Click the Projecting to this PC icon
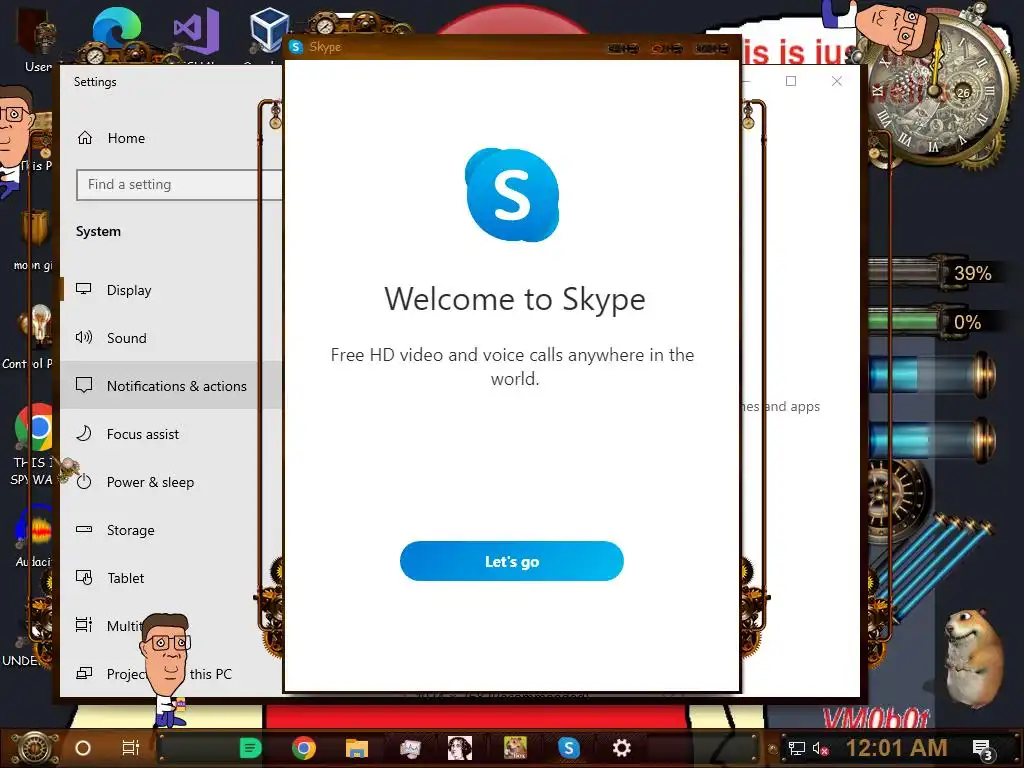 [x=84, y=673]
